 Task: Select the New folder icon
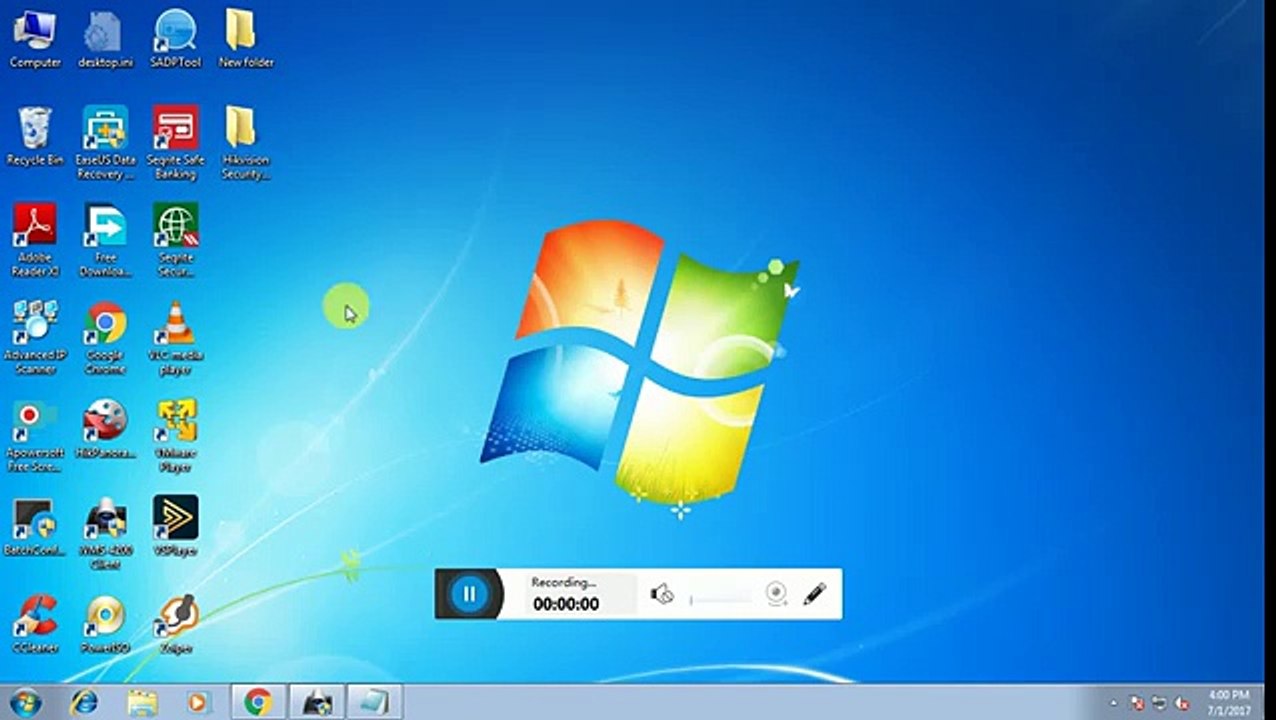246,40
